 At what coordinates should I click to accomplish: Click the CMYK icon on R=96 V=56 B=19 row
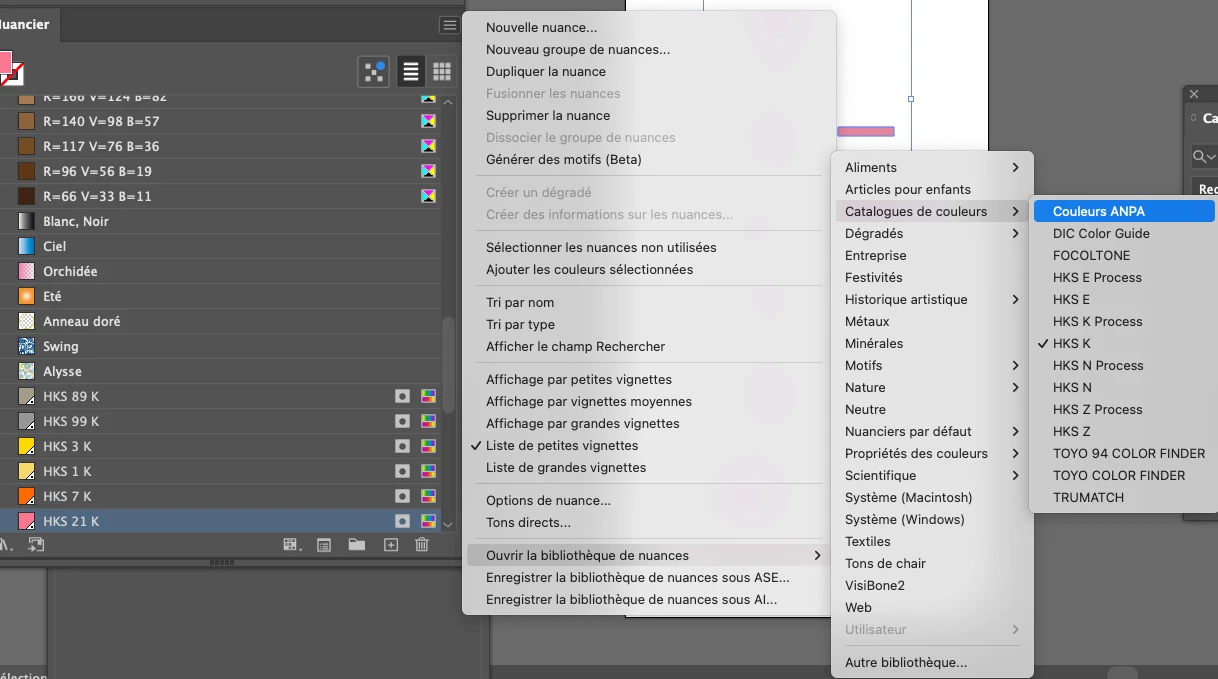click(428, 171)
